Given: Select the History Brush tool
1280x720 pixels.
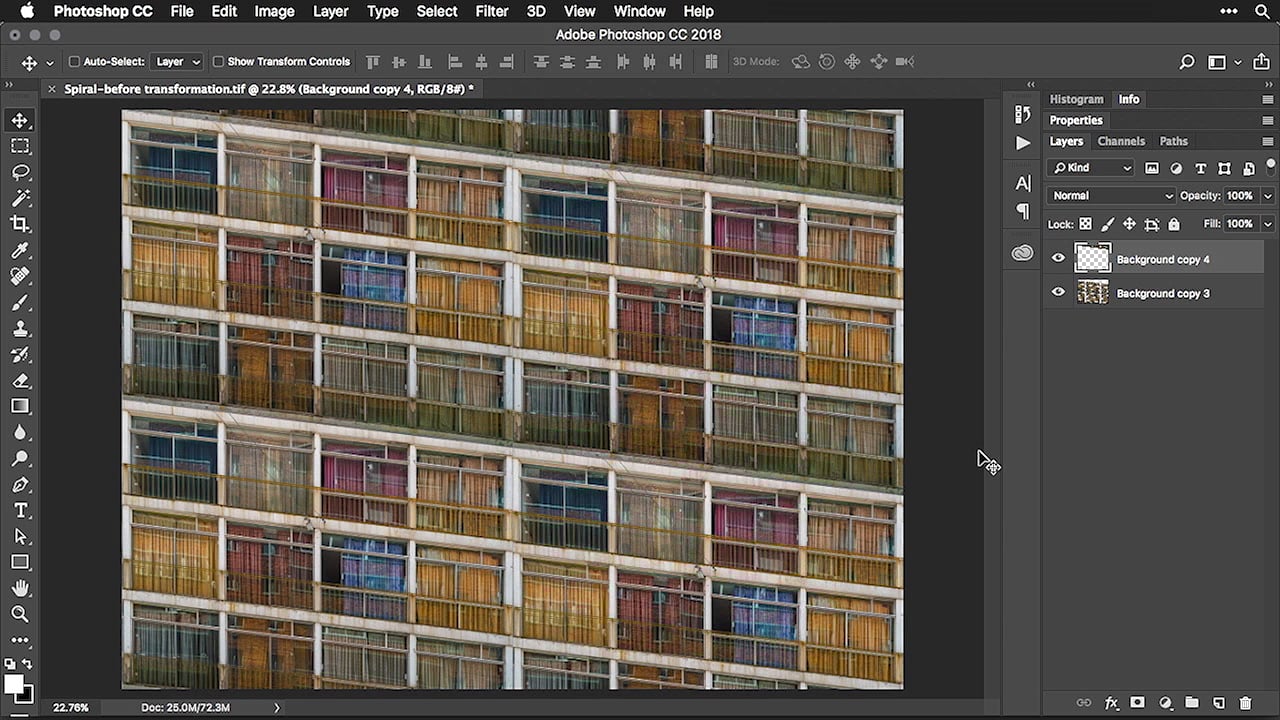Looking at the screenshot, I should click(20, 354).
